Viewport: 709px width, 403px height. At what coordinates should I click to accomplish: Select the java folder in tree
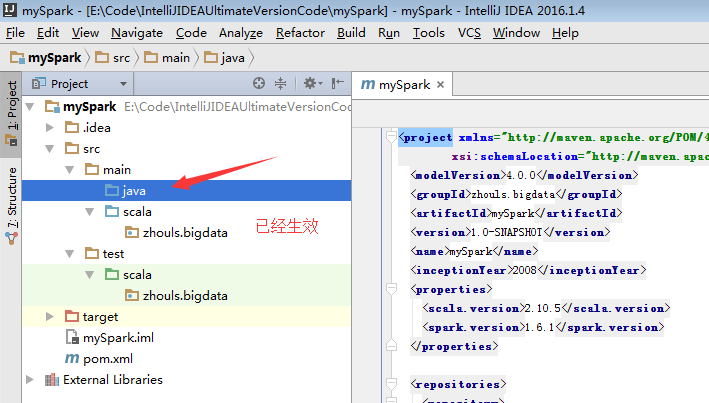pyautogui.click(x=186, y=190)
